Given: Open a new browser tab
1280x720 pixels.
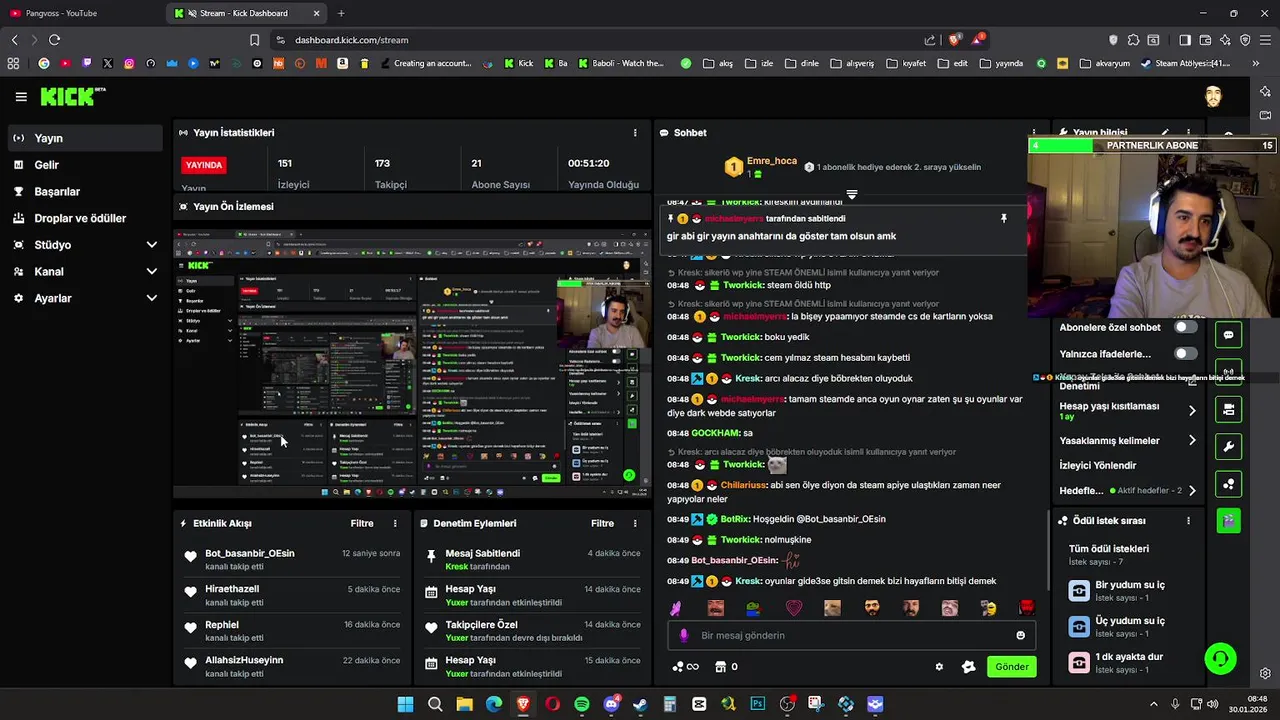Looking at the screenshot, I should tap(341, 13).
